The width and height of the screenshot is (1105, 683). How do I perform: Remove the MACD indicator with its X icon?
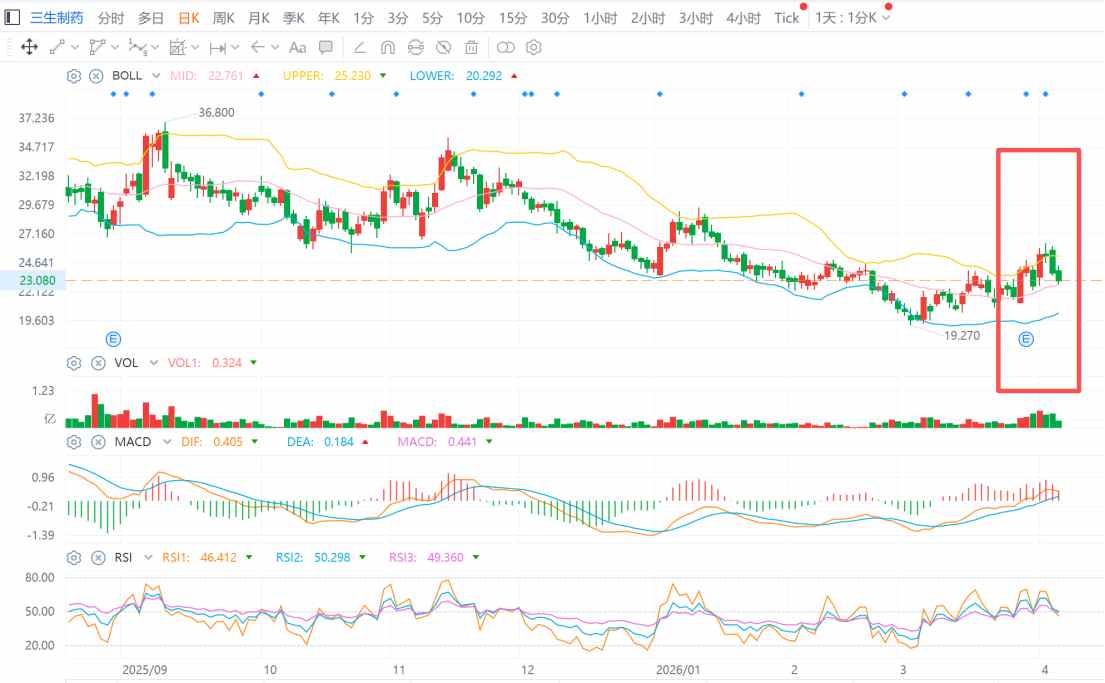pos(99,442)
